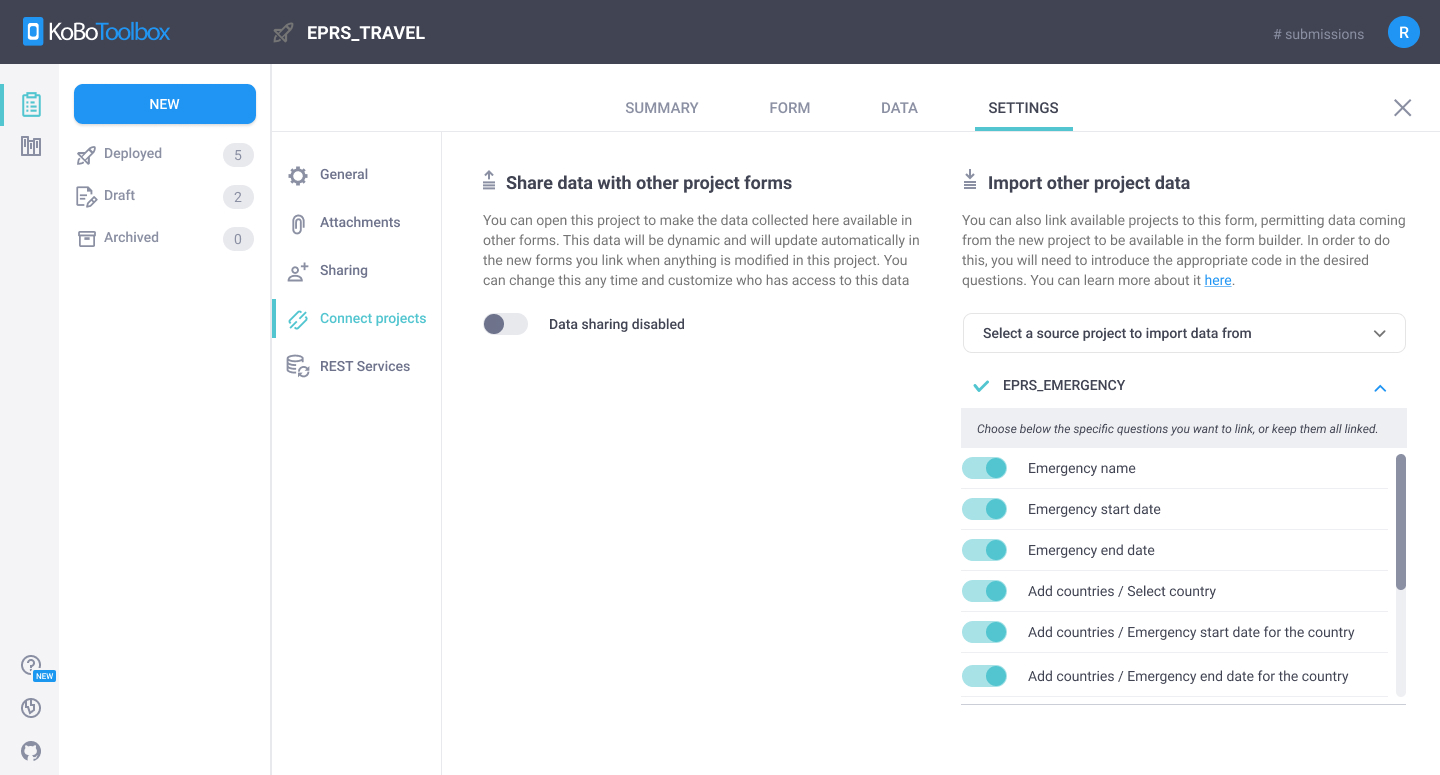Click the NEW button

coord(164,103)
